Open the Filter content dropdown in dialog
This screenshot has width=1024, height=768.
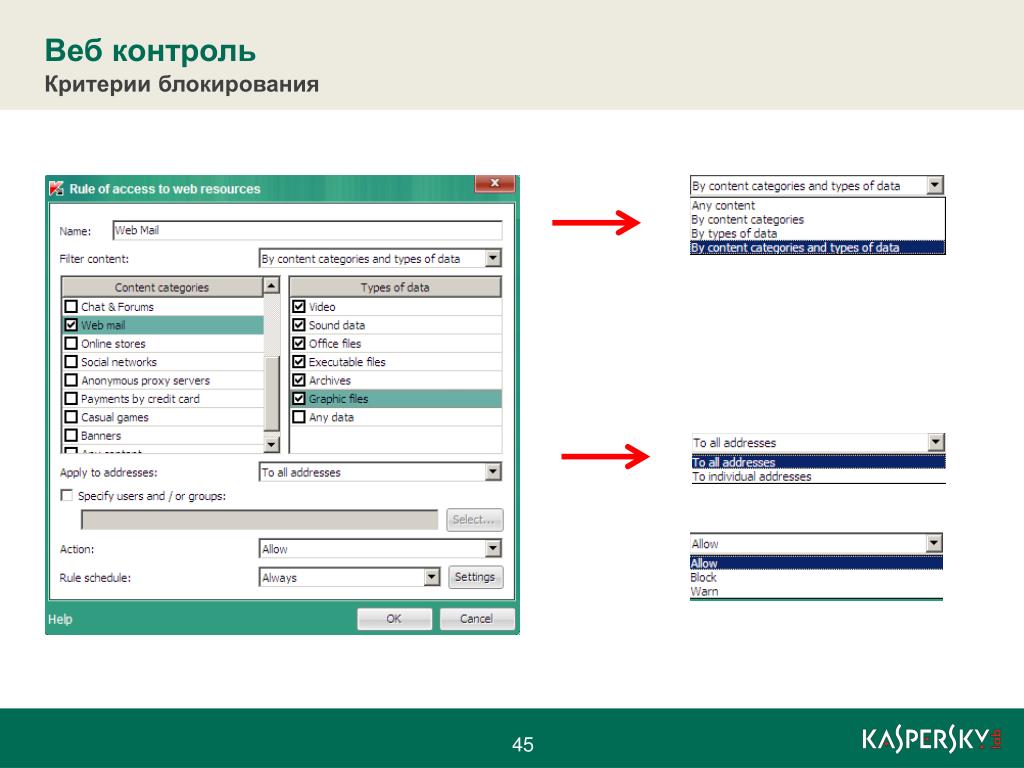[493, 259]
